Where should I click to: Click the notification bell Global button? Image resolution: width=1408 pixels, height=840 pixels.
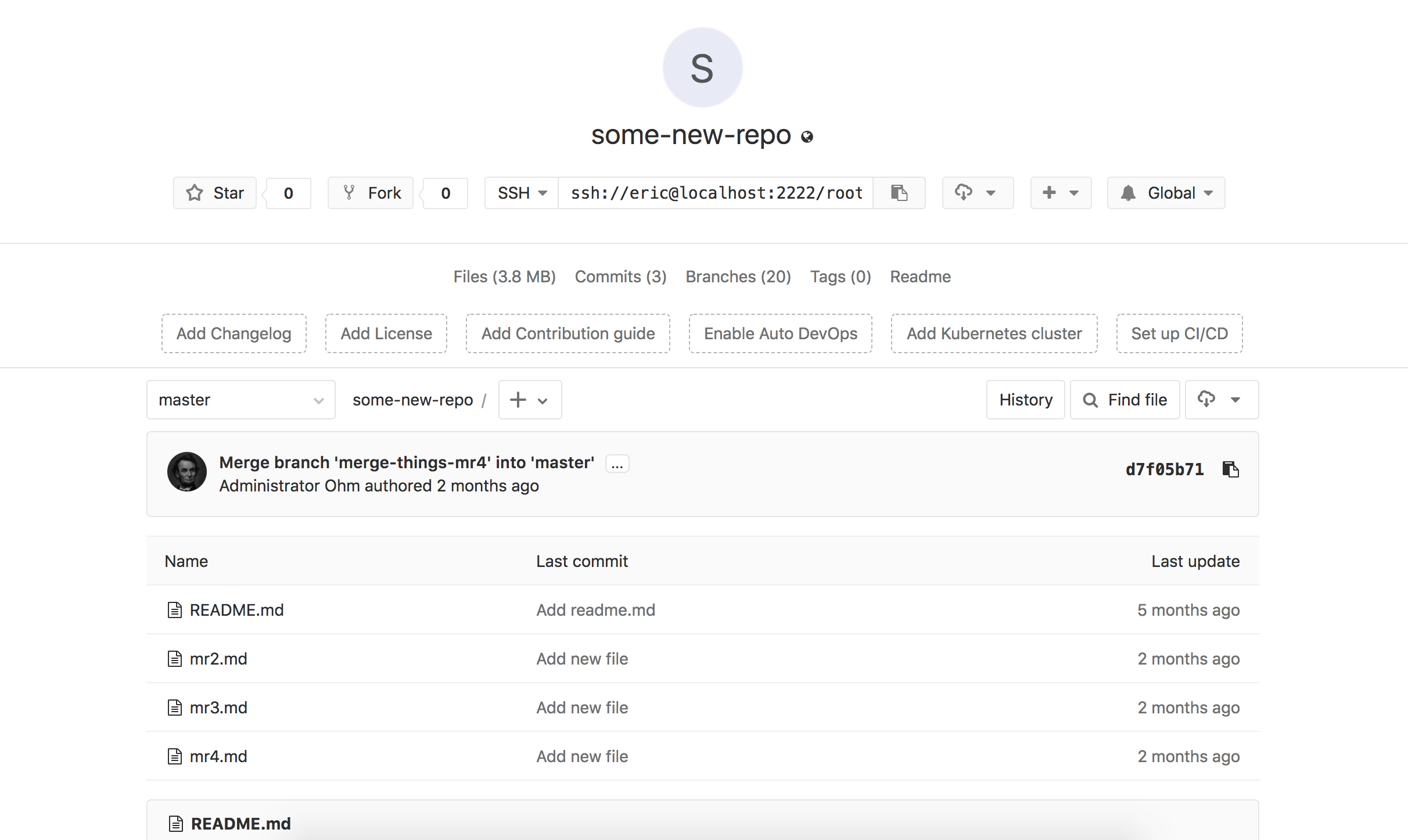coord(1166,193)
